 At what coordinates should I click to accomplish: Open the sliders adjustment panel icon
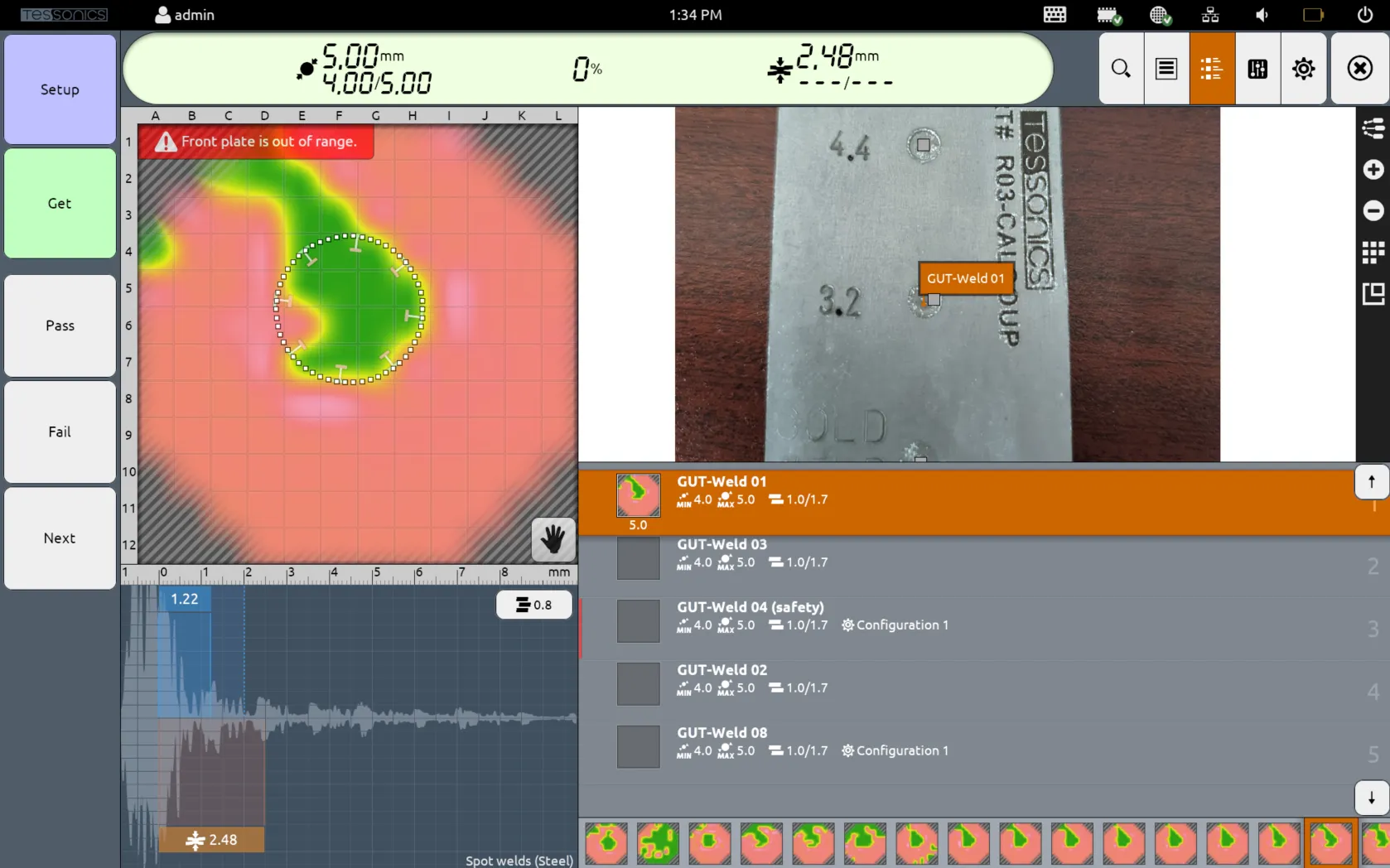point(1257,69)
